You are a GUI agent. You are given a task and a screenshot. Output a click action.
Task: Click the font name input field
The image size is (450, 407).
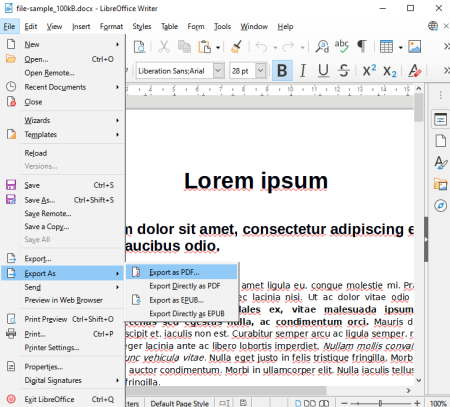175,71
